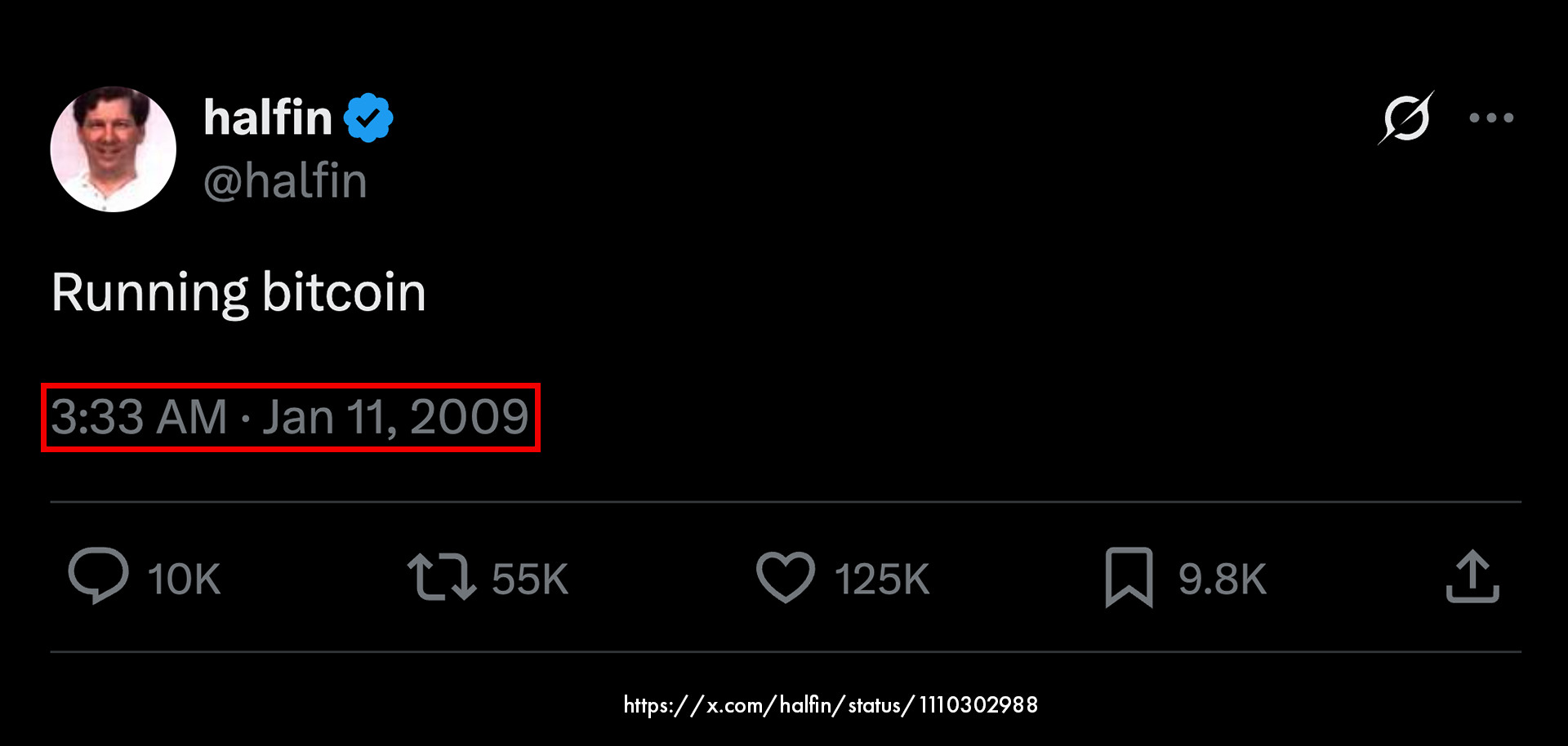1568x746 pixels.
Task: Open the @halfin handle link
Action: (285, 181)
